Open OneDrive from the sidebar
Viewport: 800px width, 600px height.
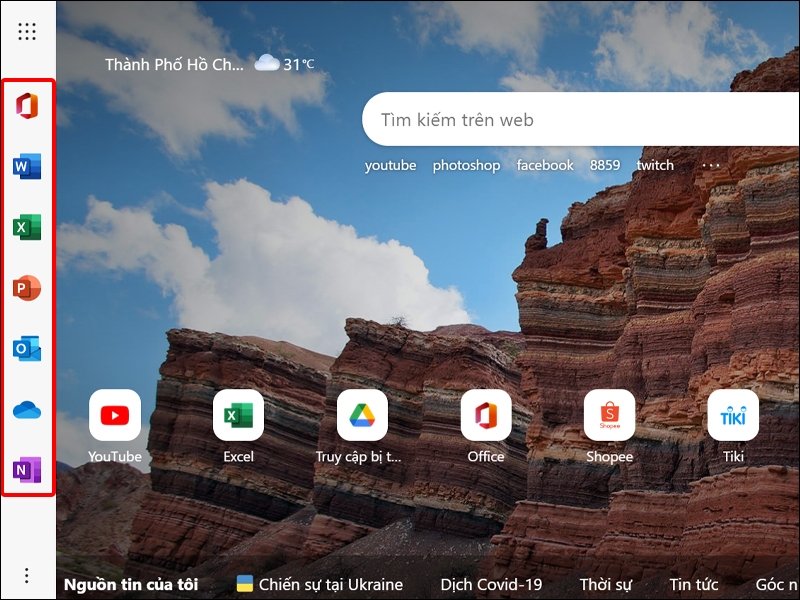pos(27,407)
